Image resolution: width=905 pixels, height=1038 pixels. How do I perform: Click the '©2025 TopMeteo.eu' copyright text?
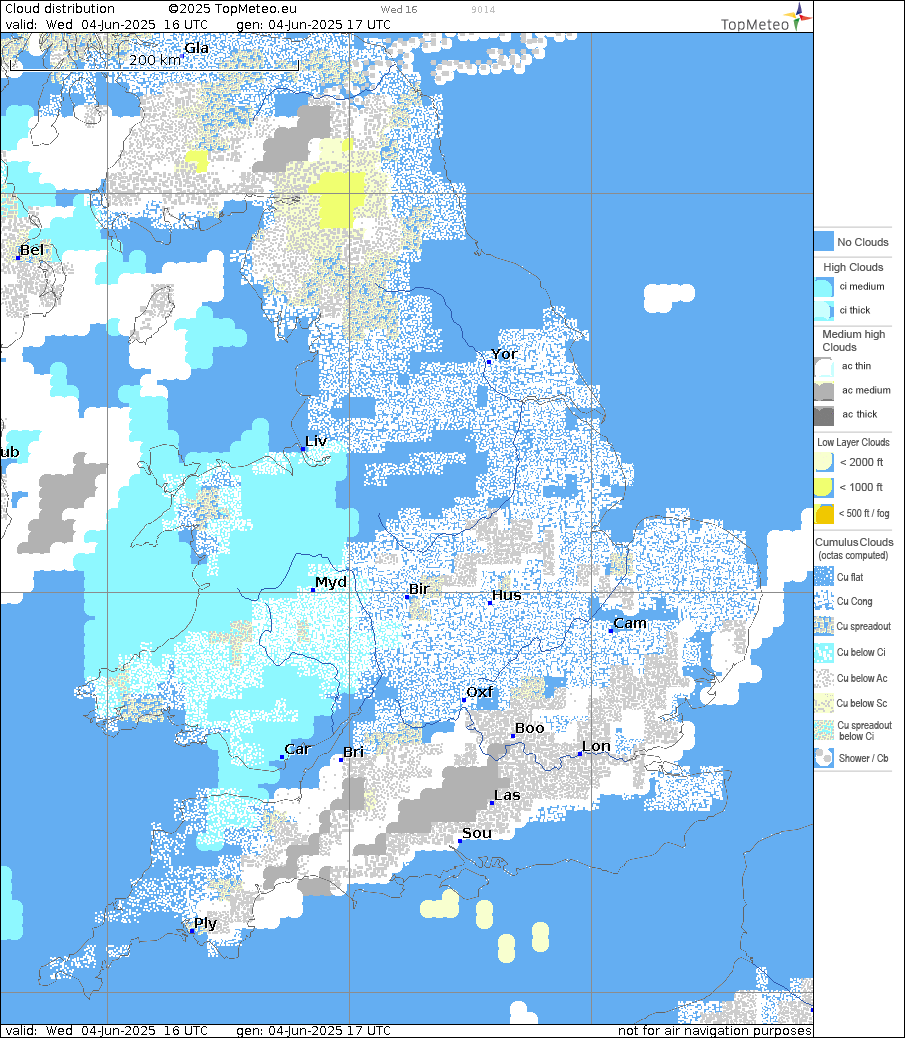pos(232,9)
